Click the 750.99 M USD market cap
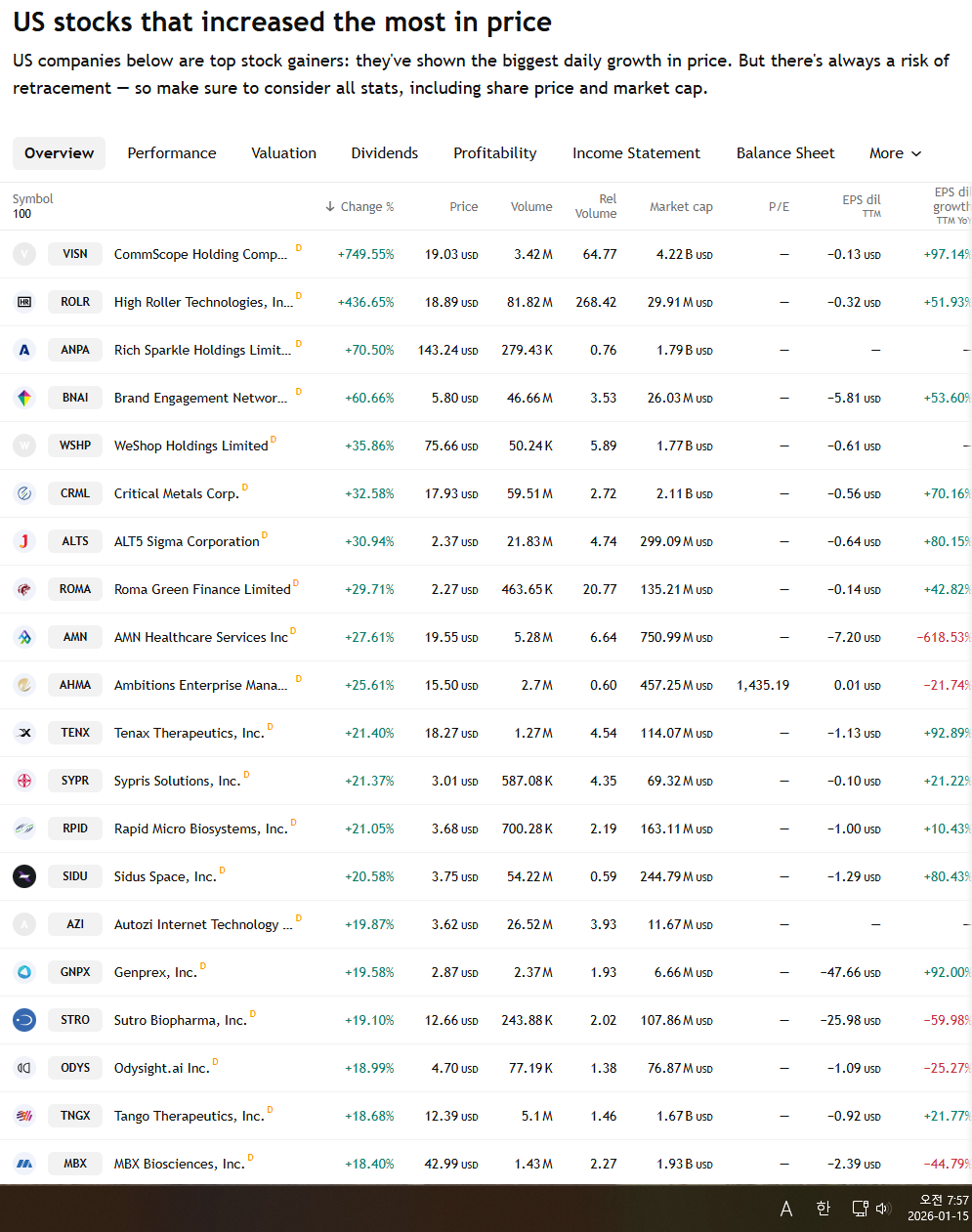 [x=676, y=637]
